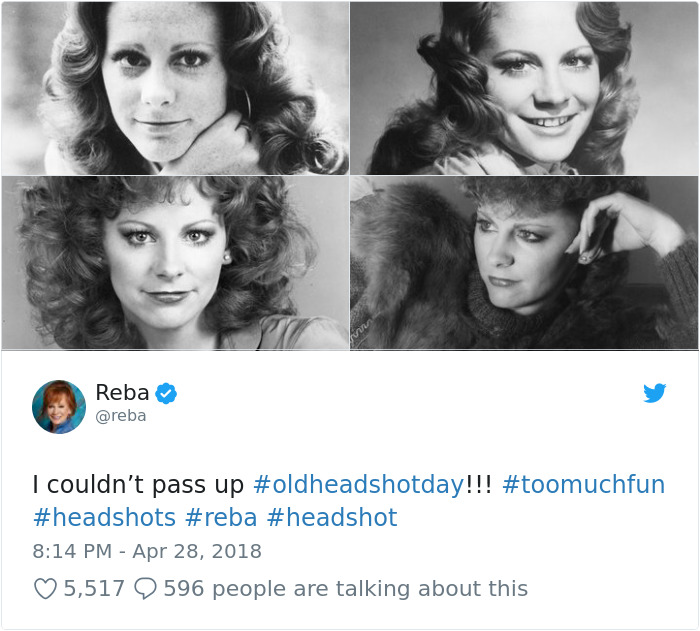Open replies via the speech bubble icon
This screenshot has height=631, width=700.
(x=146, y=589)
